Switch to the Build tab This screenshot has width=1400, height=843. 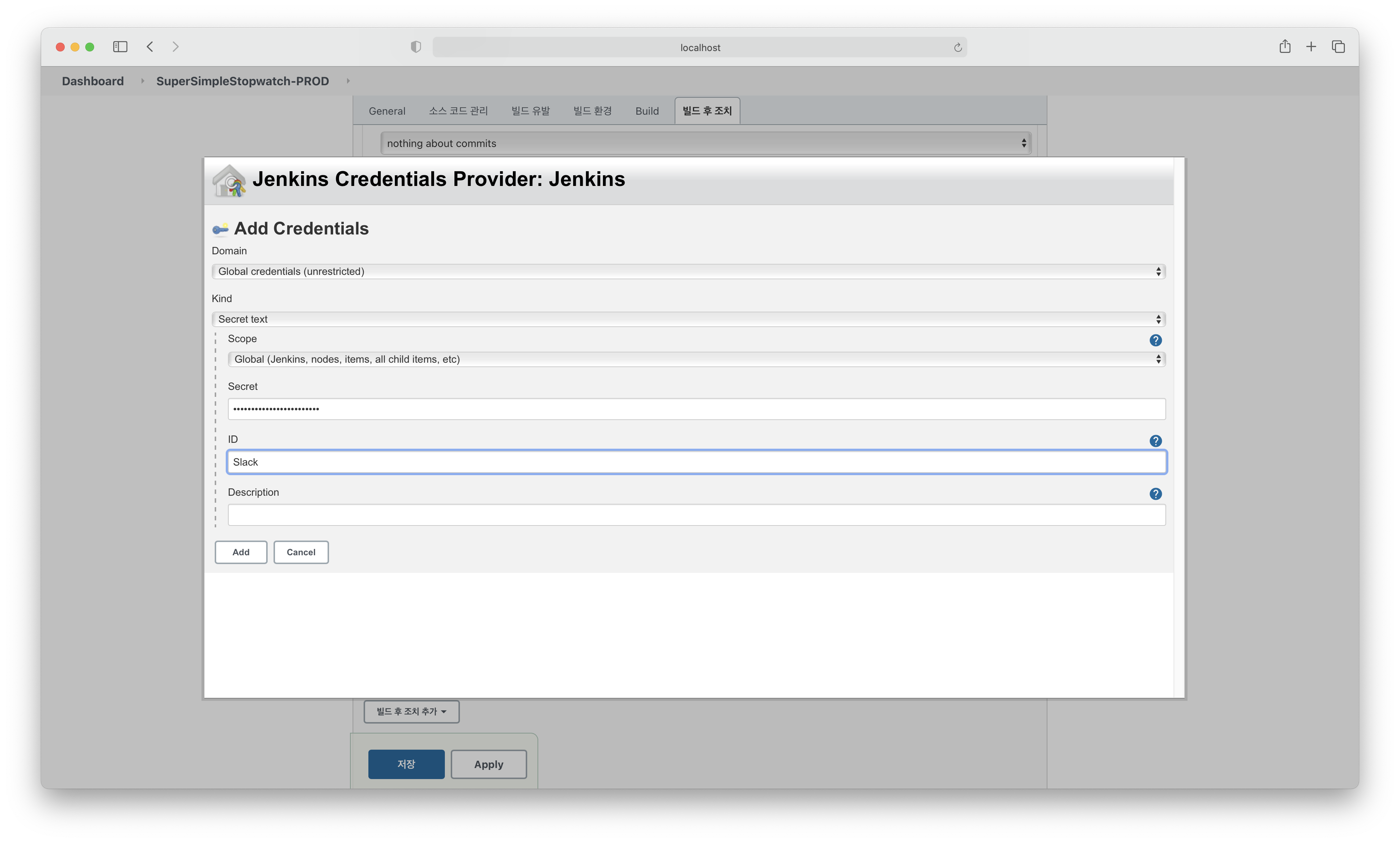coord(647,111)
